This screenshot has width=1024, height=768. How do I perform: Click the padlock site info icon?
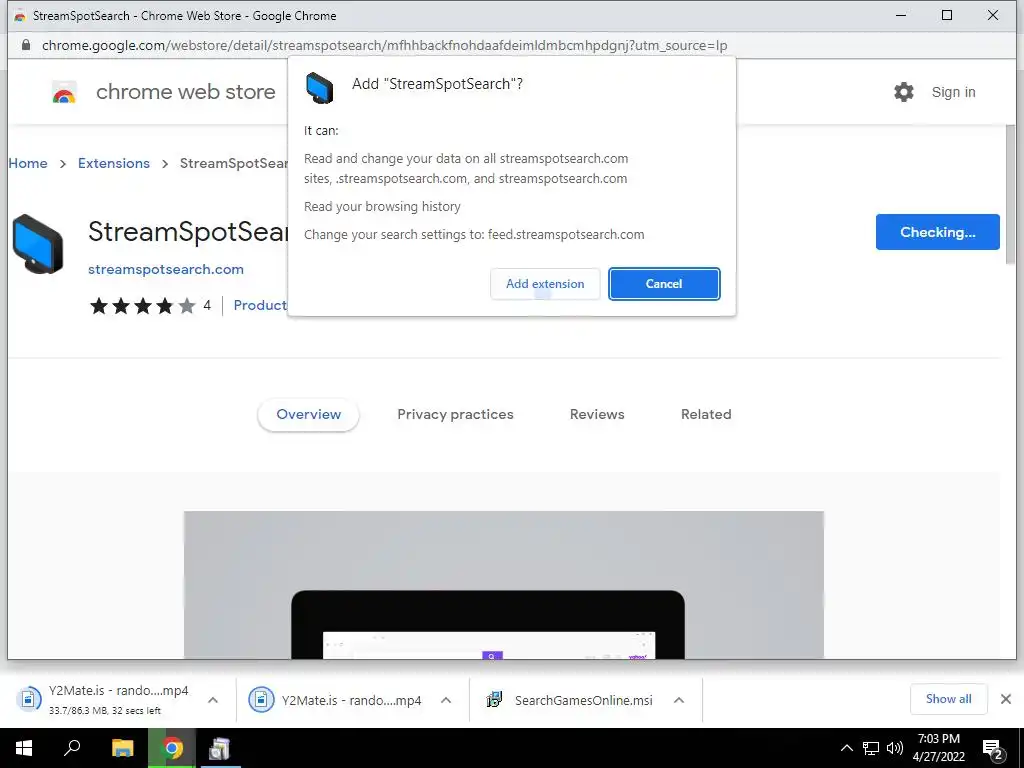click(x=25, y=45)
